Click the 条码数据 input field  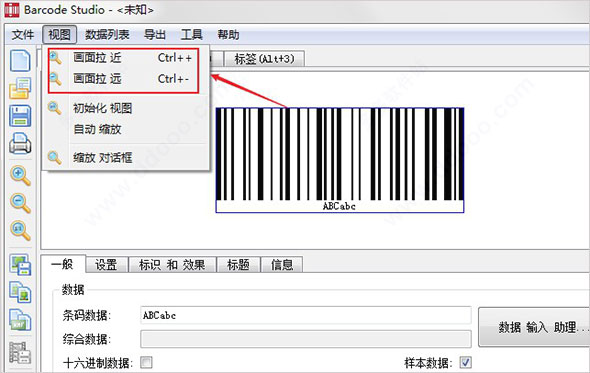click(x=306, y=315)
